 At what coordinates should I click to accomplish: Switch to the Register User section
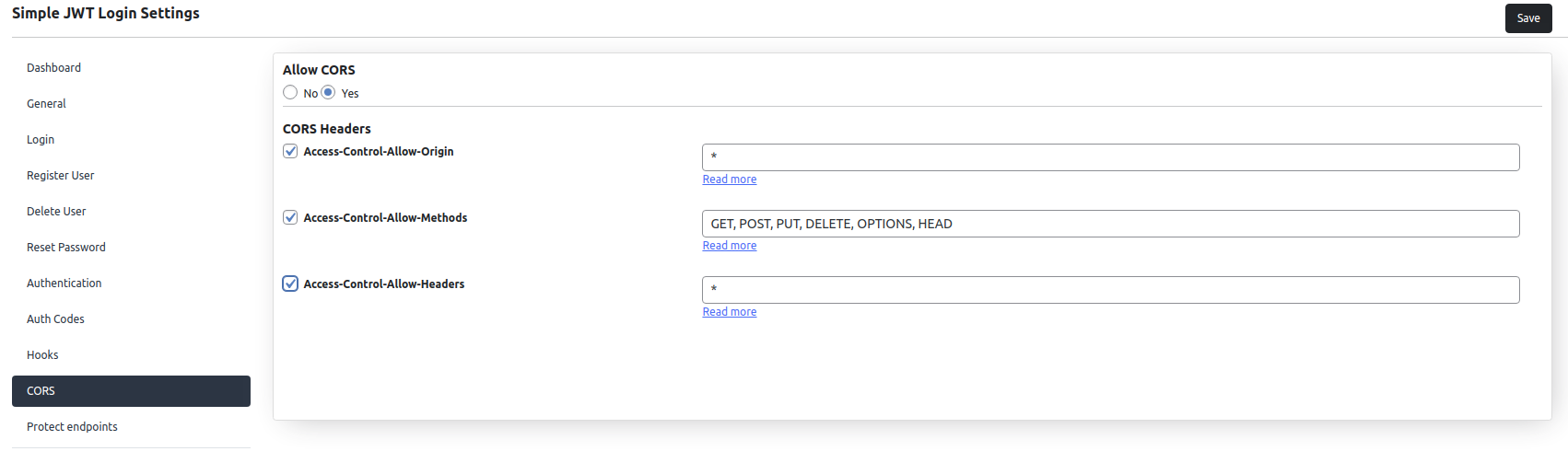pos(60,176)
